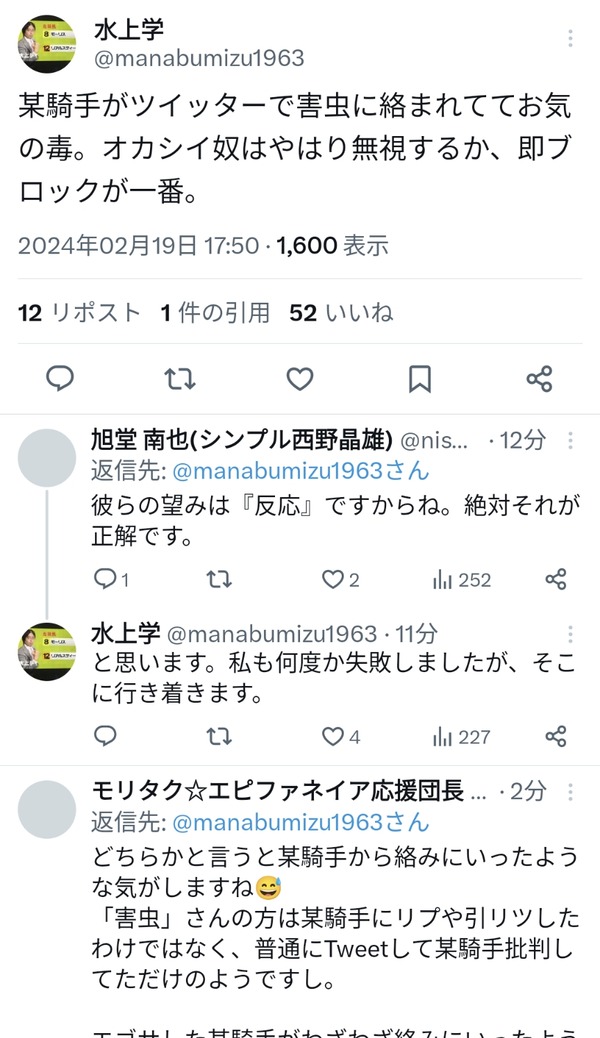600x1038 pixels.
Task: Retweet the main tweet
Action: point(180,378)
